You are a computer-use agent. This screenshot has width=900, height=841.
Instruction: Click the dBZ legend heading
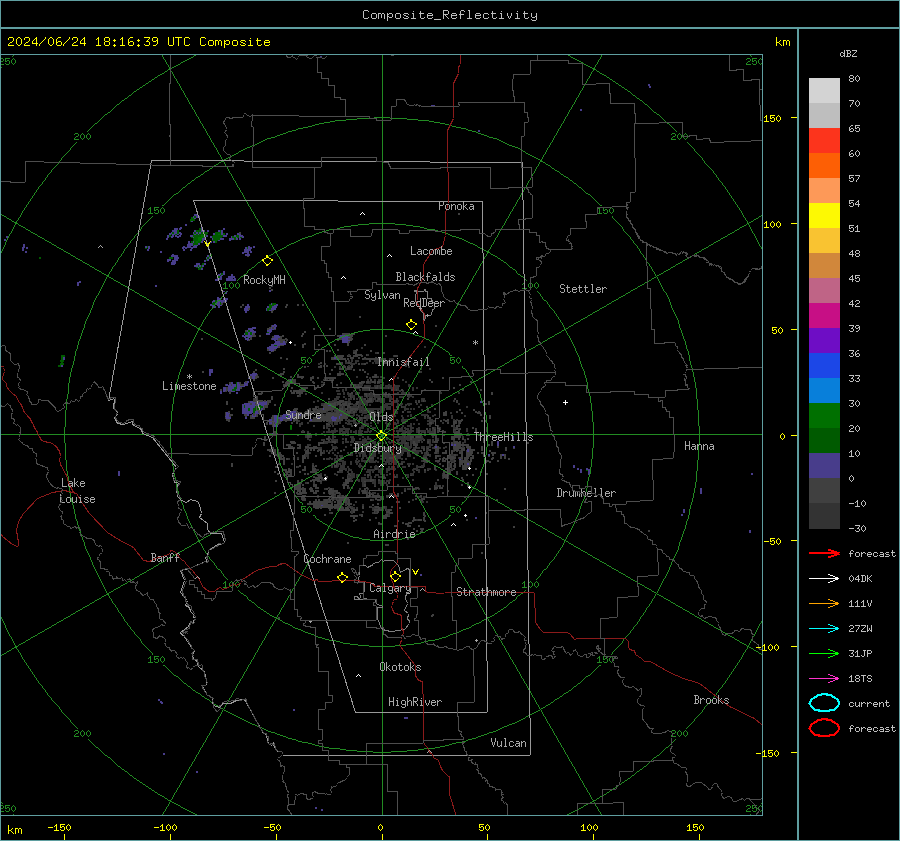tap(848, 53)
